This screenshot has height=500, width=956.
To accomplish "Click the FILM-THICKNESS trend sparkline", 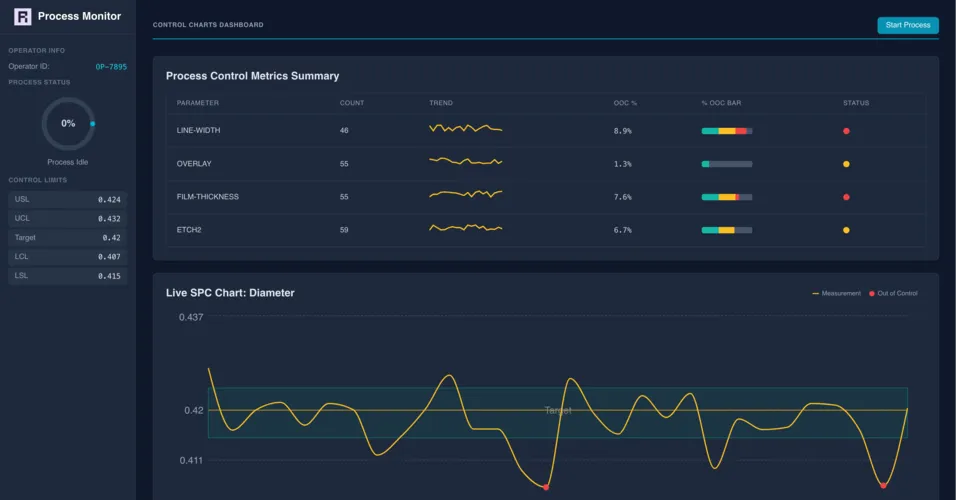I will pos(466,194).
